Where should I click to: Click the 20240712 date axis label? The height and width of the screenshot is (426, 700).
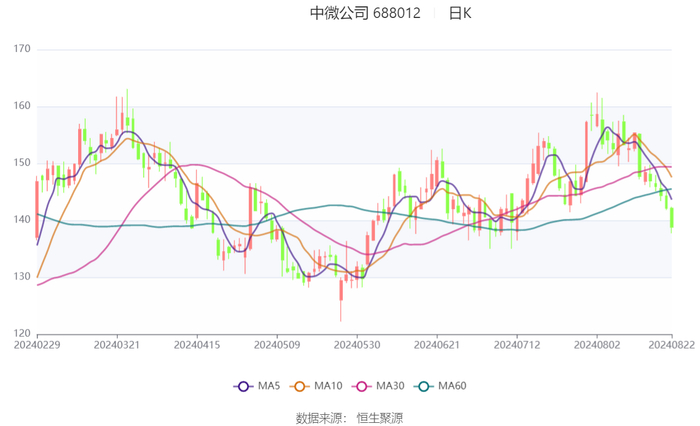pos(517,345)
